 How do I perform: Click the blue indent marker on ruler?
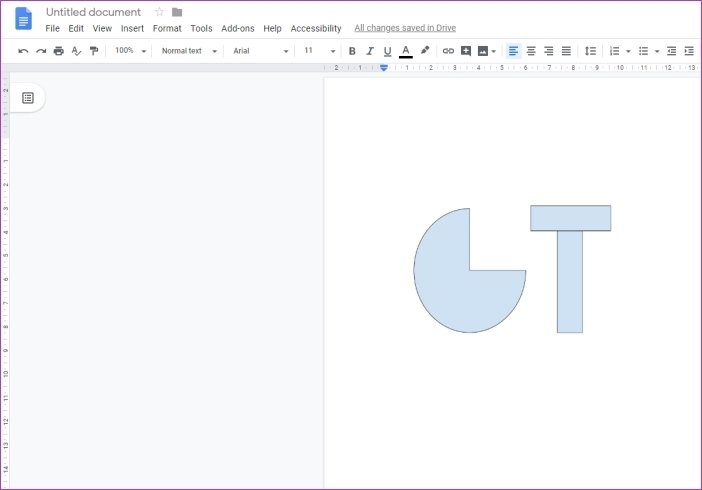384,68
